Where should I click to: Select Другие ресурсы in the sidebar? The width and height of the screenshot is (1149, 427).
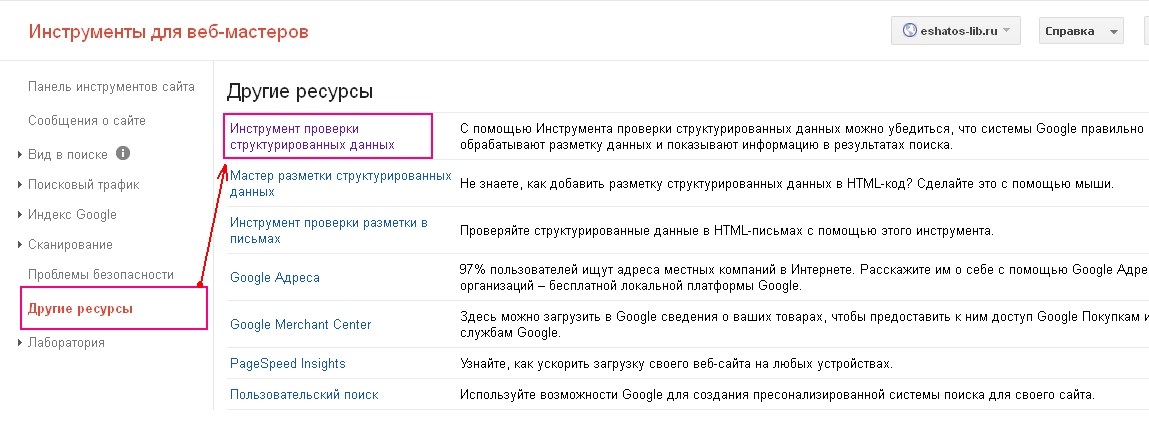[x=80, y=309]
